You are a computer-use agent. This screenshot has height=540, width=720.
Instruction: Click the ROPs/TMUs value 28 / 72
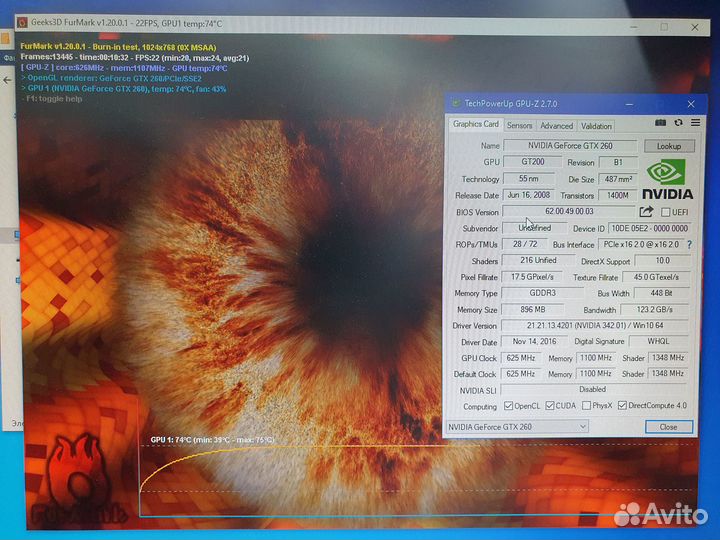click(x=525, y=244)
